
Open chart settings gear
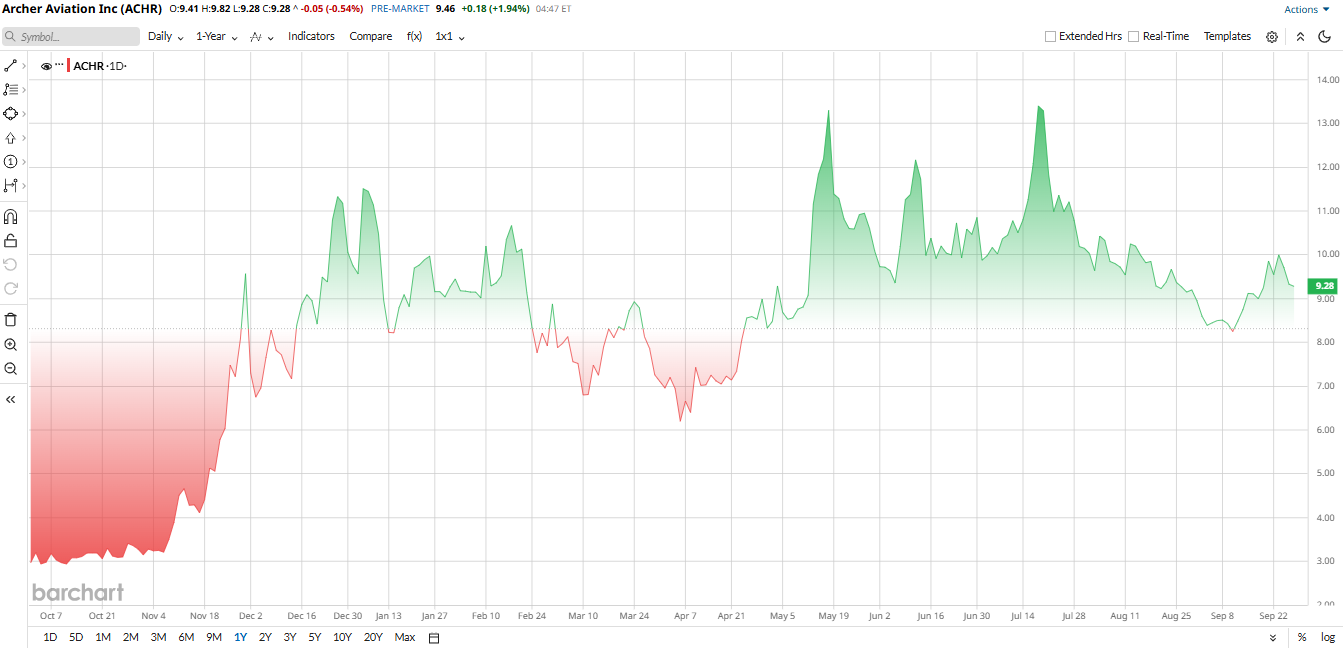coord(1272,37)
